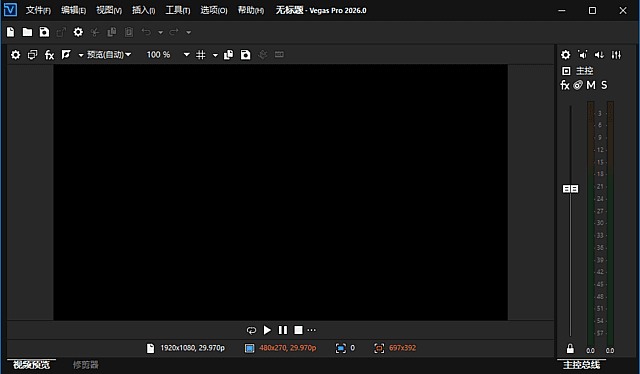Image resolution: width=640 pixels, height=374 pixels.
Task: Click the dimmed rectangular preview toolbar icon
Action: (279, 54)
